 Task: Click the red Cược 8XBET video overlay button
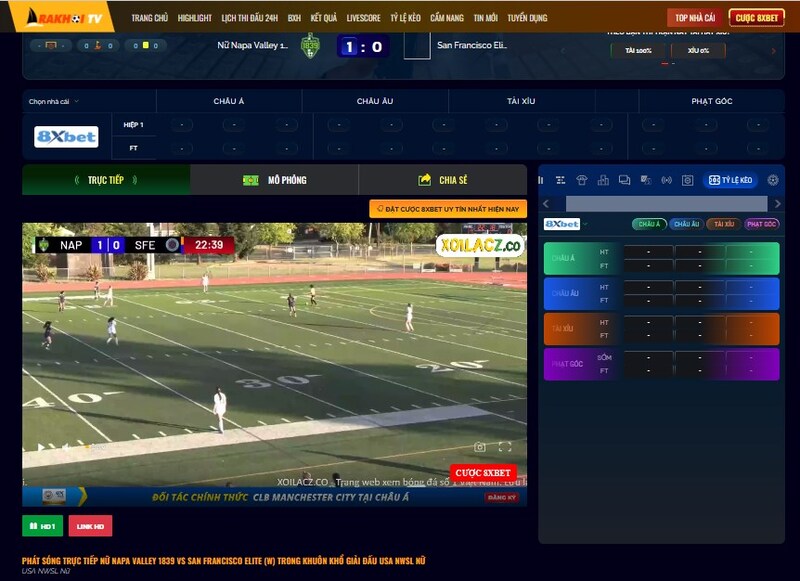(483, 473)
